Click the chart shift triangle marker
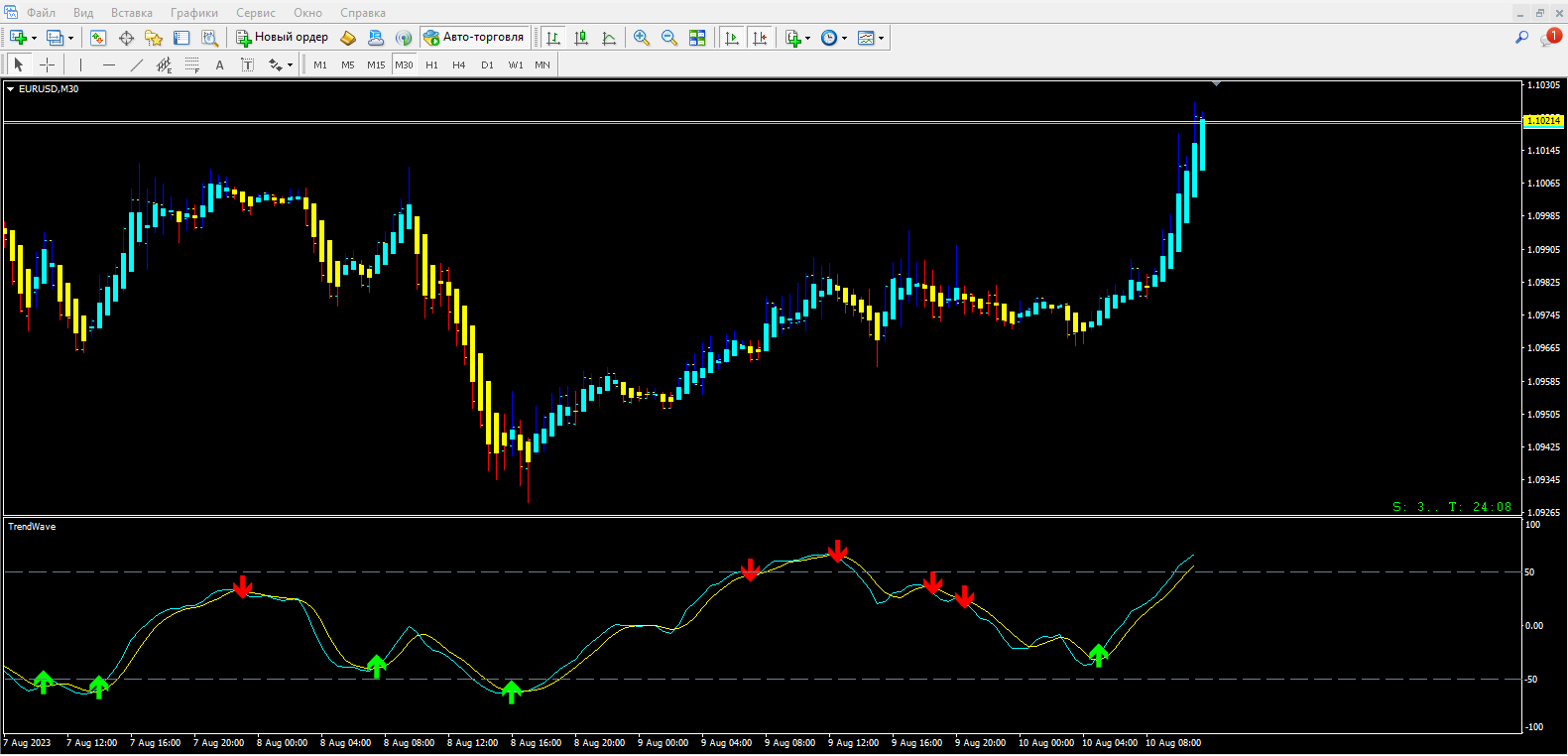This screenshot has width=1568, height=756. [1216, 84]
